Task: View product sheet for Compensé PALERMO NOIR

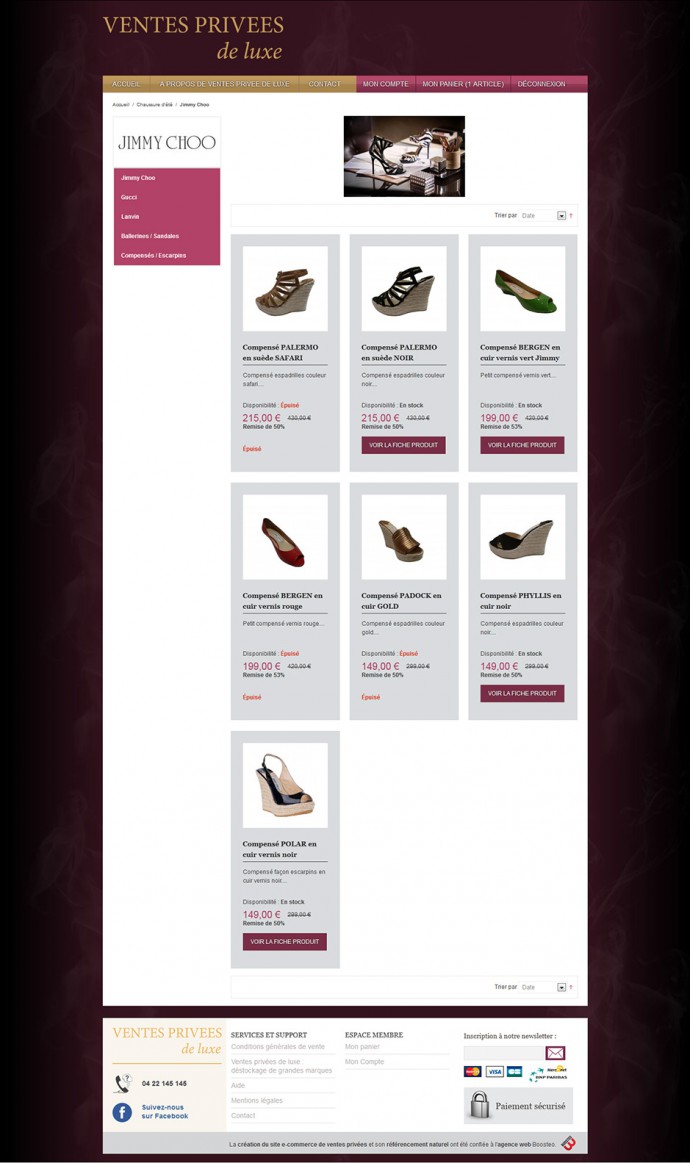Action: coord(404,445)
